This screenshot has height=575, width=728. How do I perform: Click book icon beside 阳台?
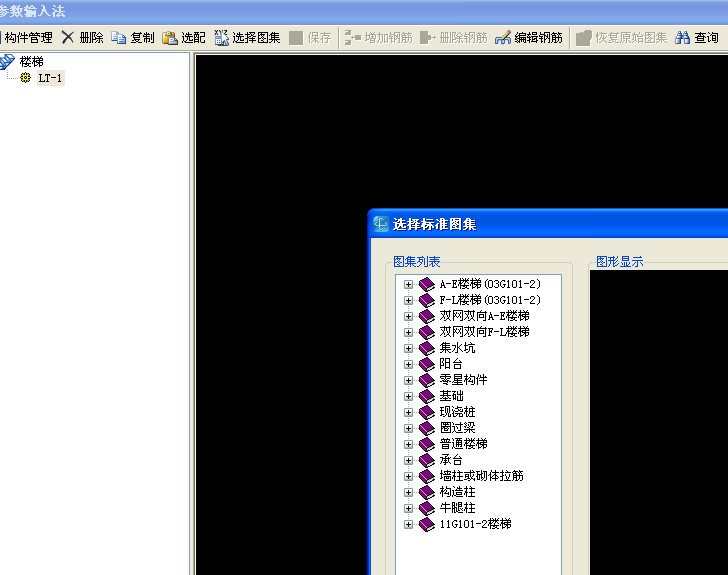[426, 364]
